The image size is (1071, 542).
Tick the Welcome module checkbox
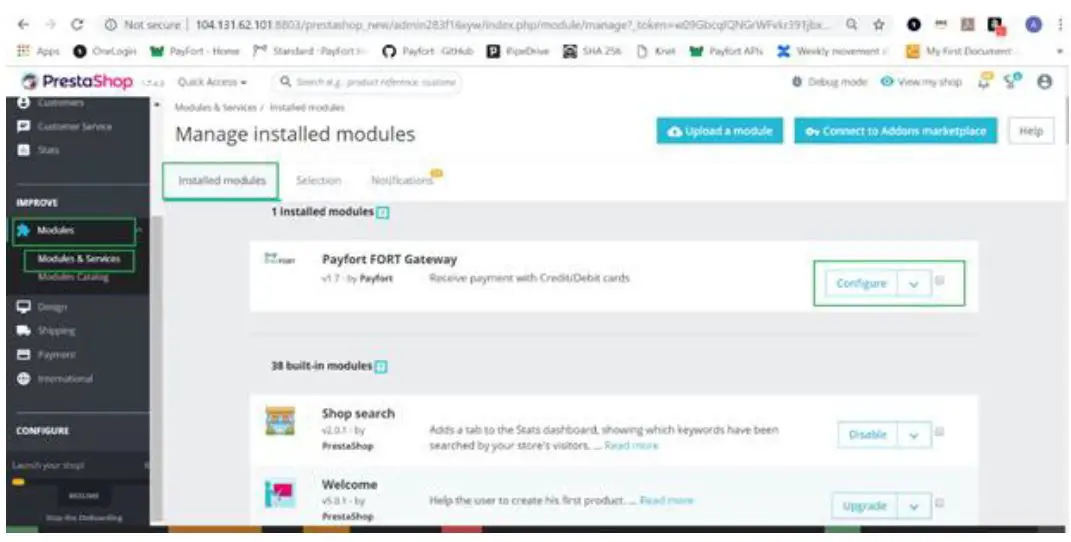pyautogui.click(x=941, y=503)
